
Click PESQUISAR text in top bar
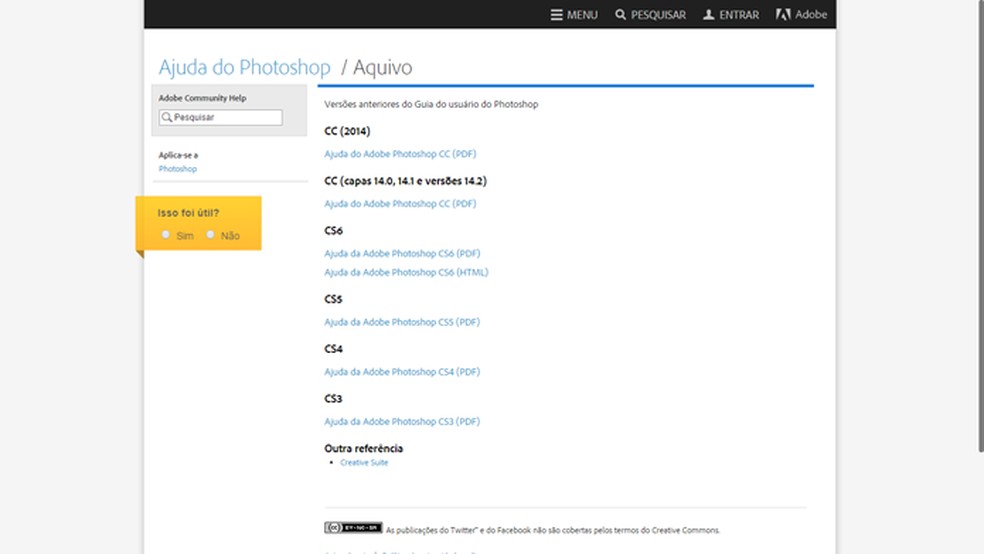pos(658,14)
